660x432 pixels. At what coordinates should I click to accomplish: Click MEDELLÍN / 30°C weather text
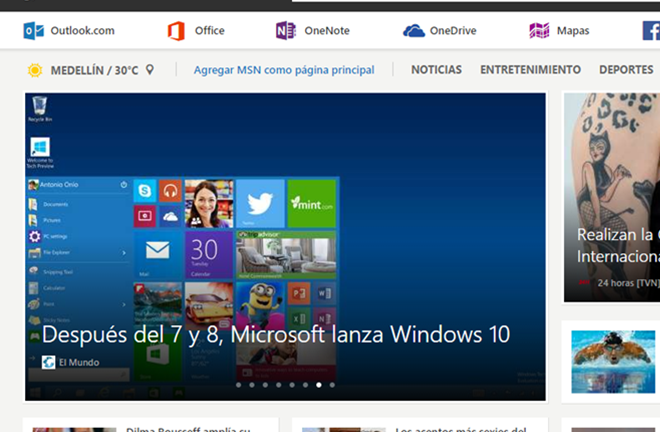(94, 70)
